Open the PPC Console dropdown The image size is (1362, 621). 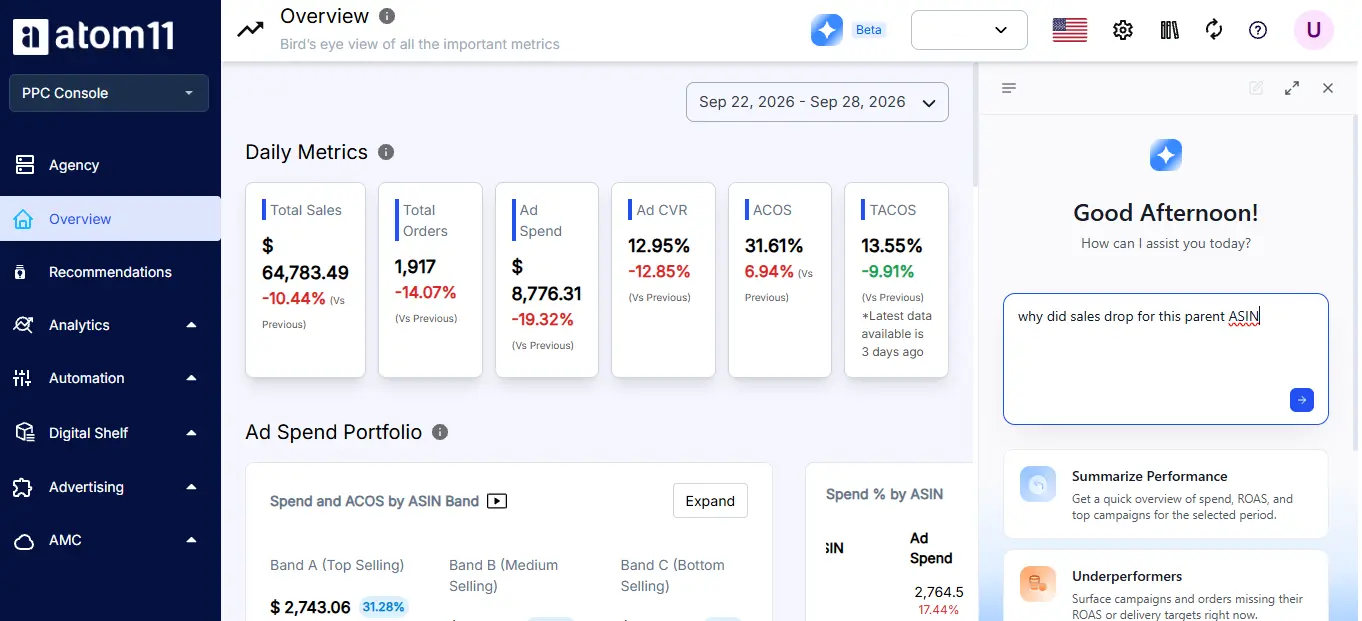[109, 93]
